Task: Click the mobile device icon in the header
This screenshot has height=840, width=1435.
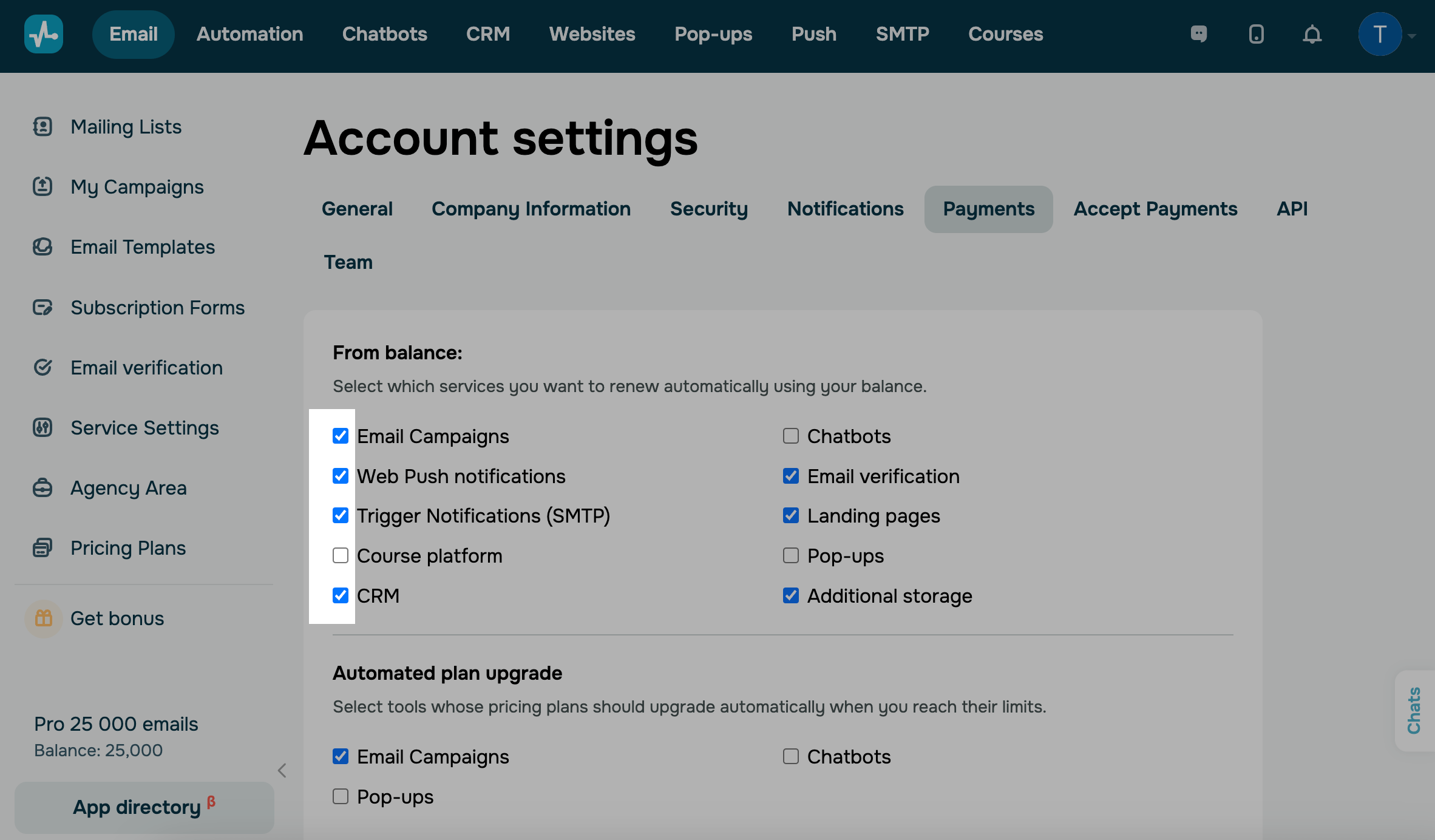Action: [1256, 34]
